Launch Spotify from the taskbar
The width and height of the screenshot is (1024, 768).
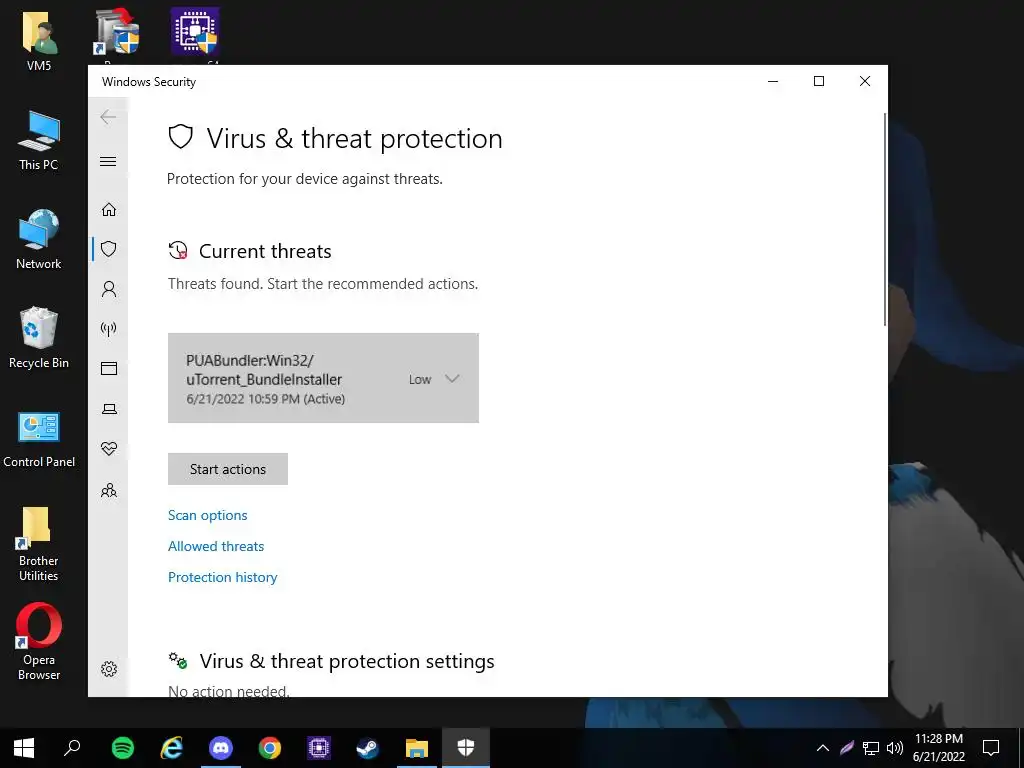pos(123,748)
